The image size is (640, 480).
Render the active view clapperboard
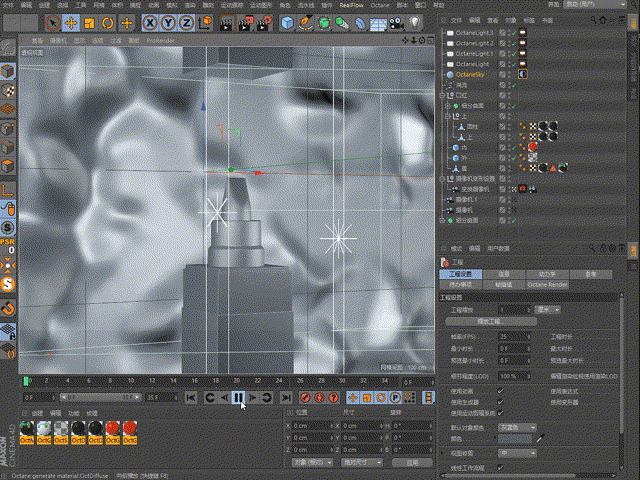(226, 23)
